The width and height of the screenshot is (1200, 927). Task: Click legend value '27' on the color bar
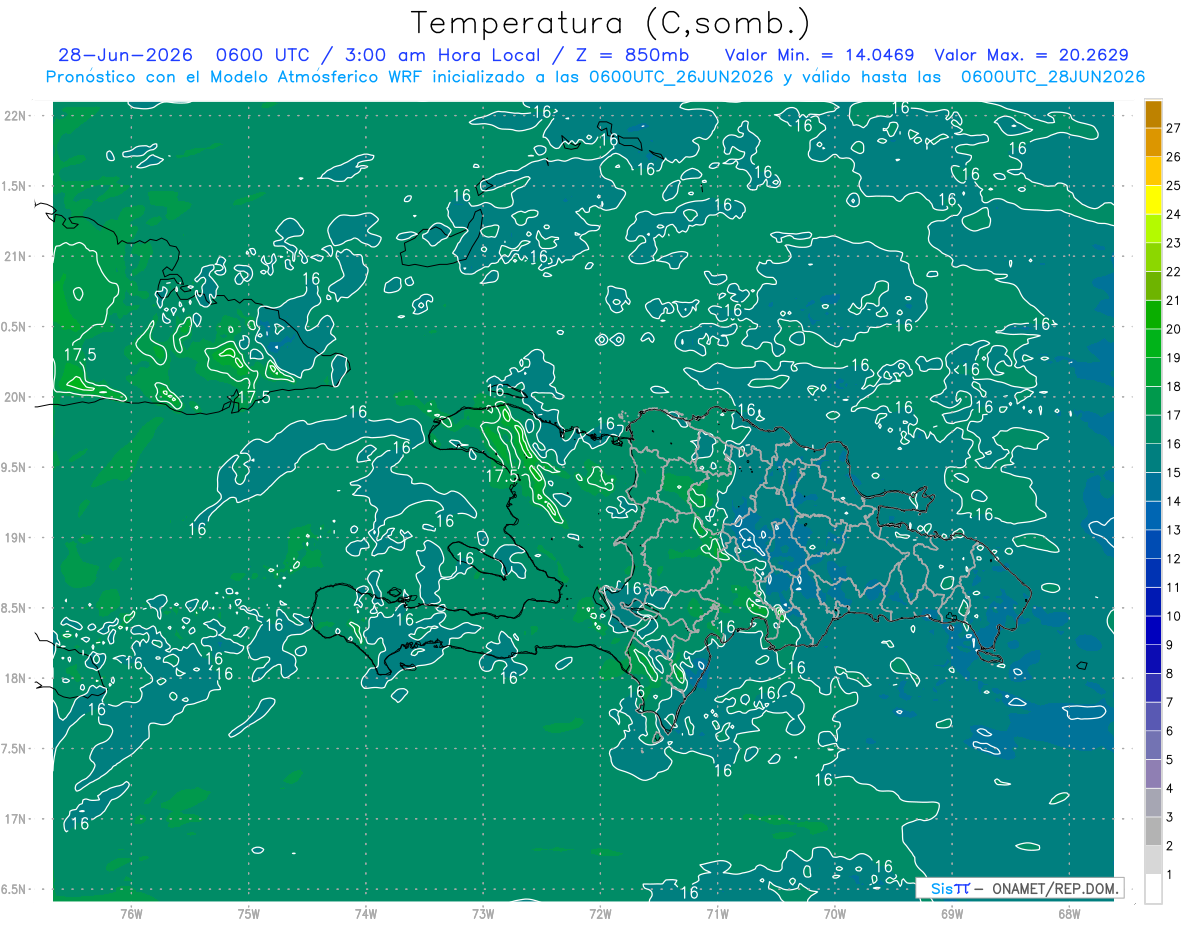(x=1173, y=128)
